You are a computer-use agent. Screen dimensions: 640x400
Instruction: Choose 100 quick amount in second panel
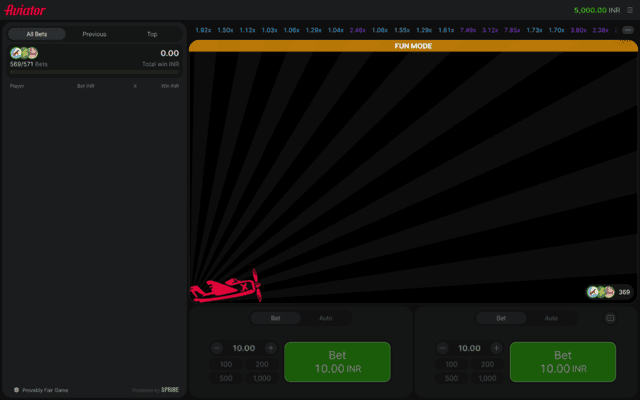(451, 364)
